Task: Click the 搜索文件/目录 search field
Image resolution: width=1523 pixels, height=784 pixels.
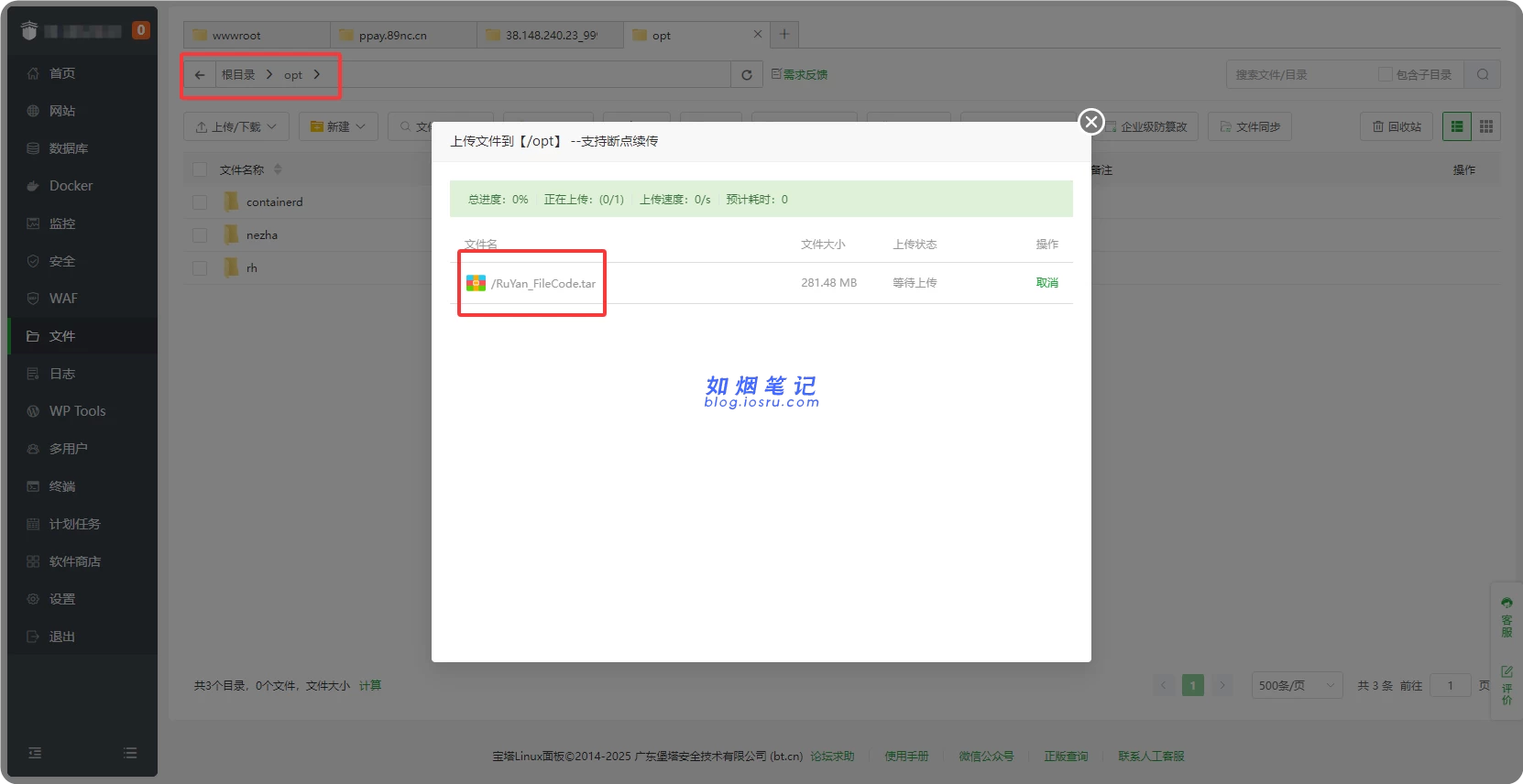Action: pyautogui.click(x=1301, y=75)
